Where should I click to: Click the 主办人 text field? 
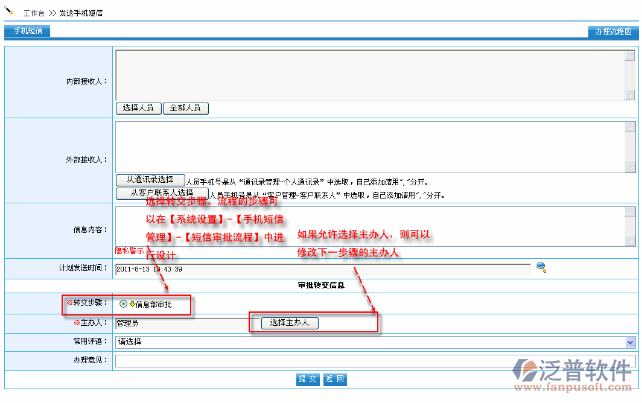click(180, 323)
